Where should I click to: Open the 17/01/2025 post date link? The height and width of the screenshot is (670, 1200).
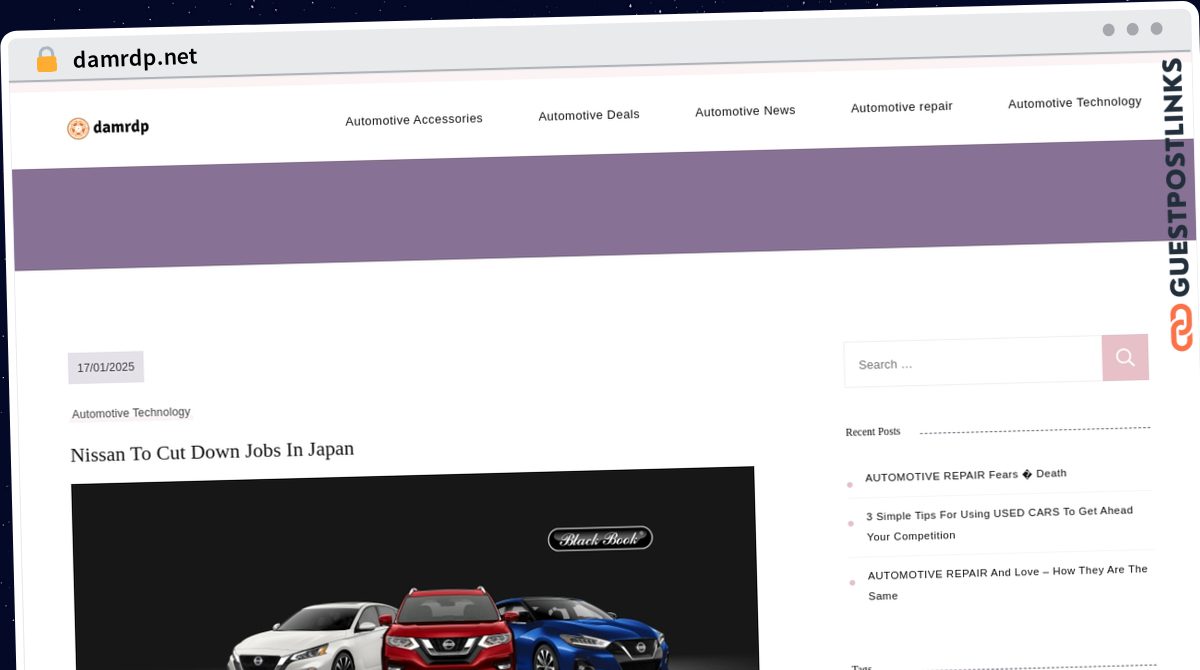(x=106, y=367)
